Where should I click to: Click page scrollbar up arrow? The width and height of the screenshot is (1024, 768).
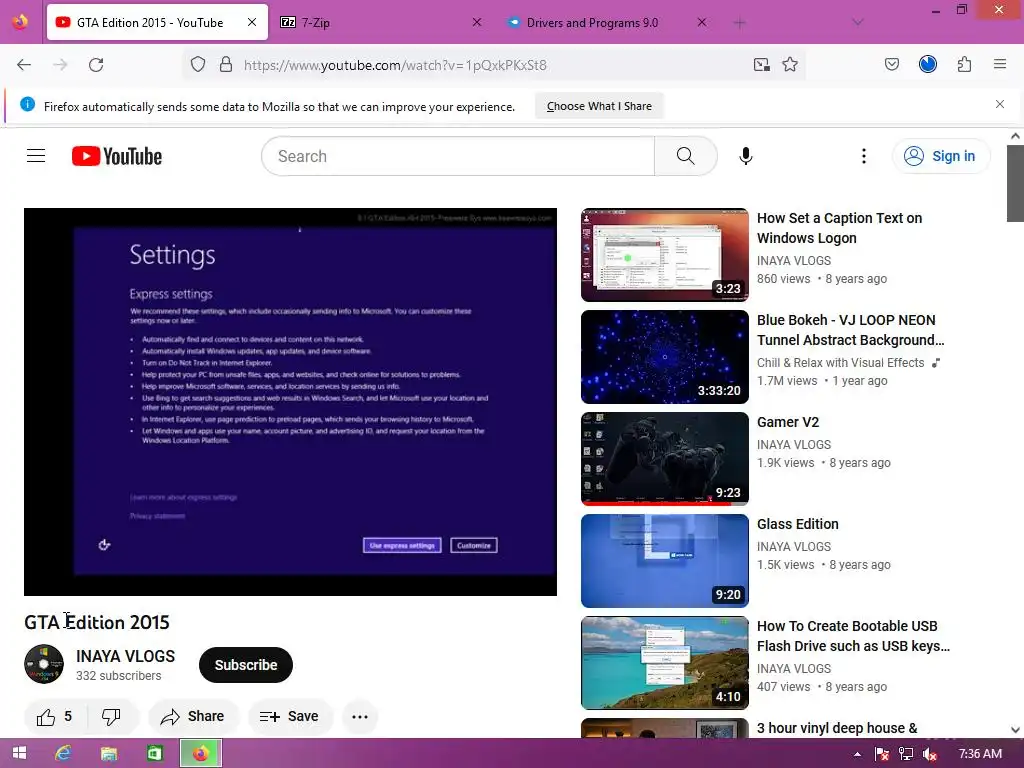click(x=1015, y=136)
